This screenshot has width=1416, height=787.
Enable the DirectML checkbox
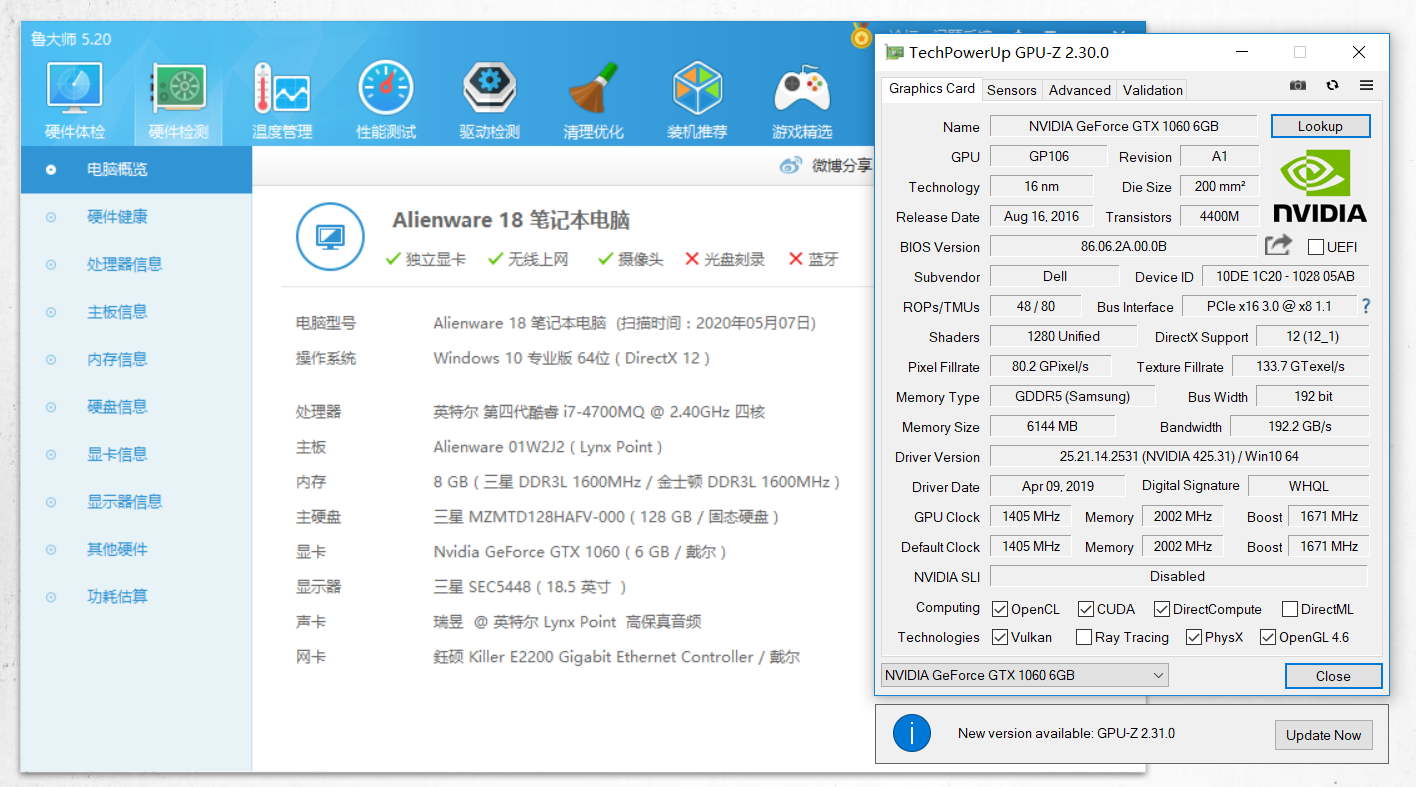click(x=1290, y=609)
